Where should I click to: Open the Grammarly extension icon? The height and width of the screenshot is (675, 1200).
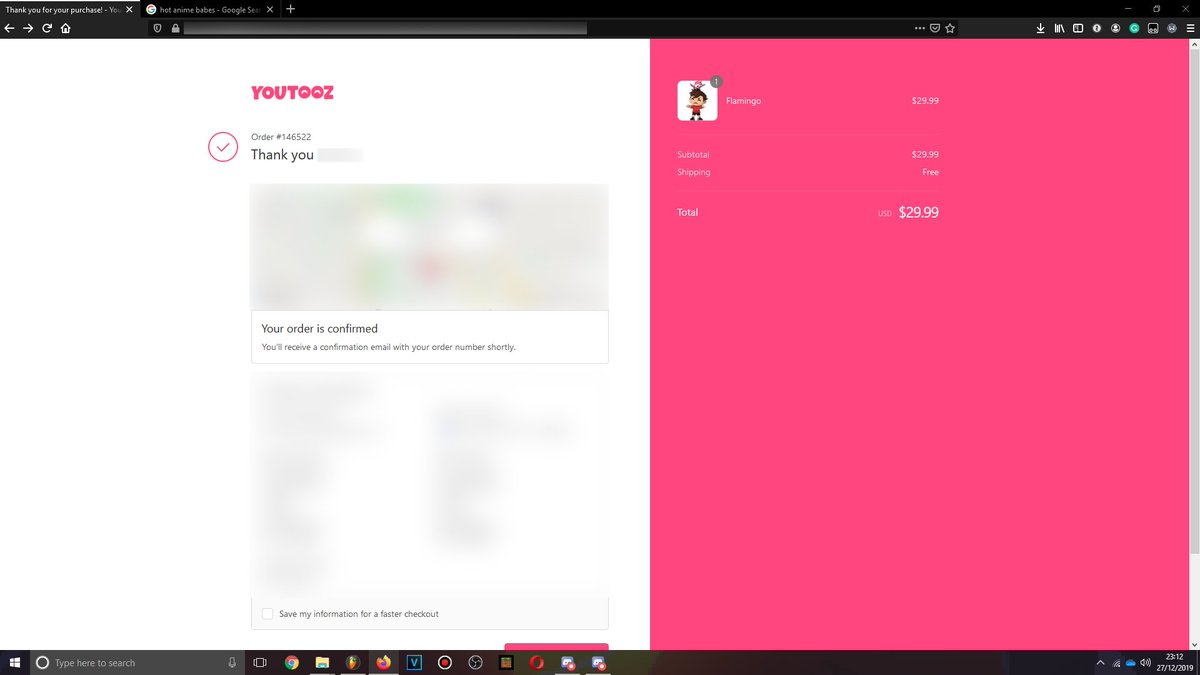point(1134,28)
